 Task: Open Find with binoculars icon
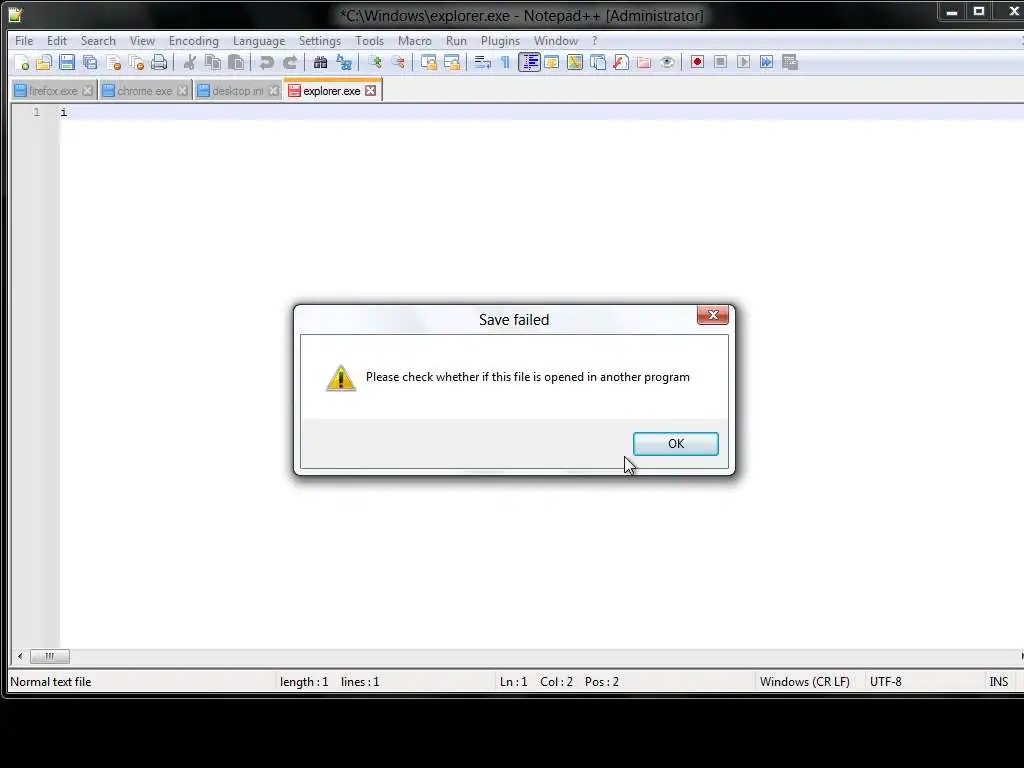[x=320, y=63]
